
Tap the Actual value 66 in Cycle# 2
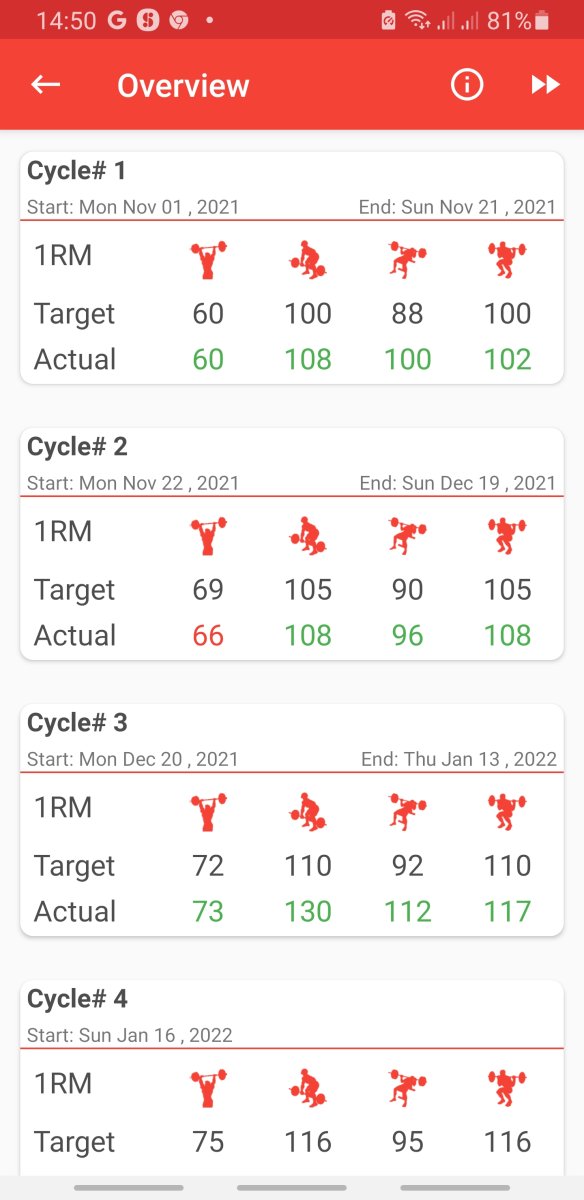coord(207,635)
